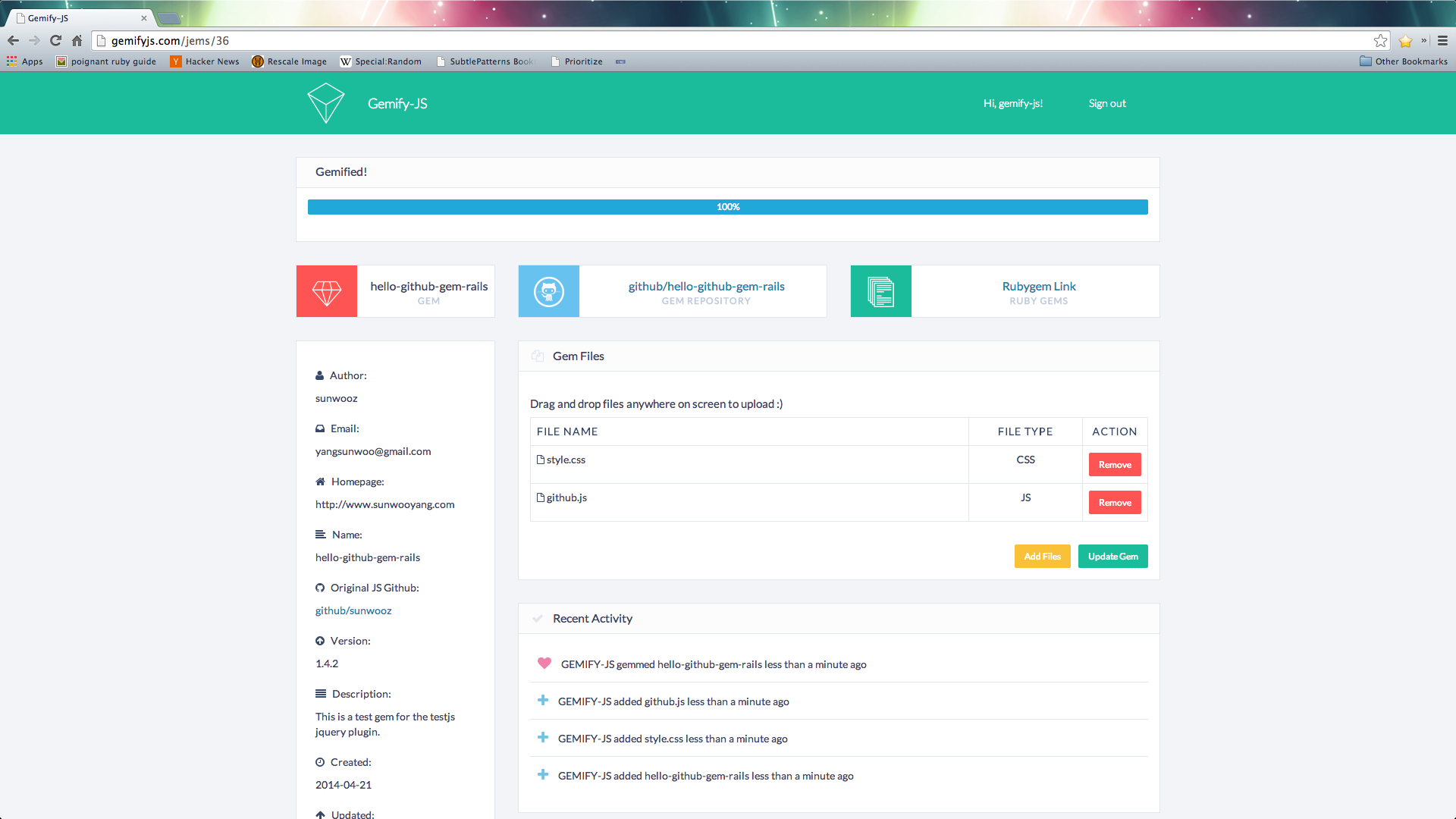The height and width of the screenshot is (819, 1456).
Task: Close the Gemify-JS tab
Action: point(144,18)
